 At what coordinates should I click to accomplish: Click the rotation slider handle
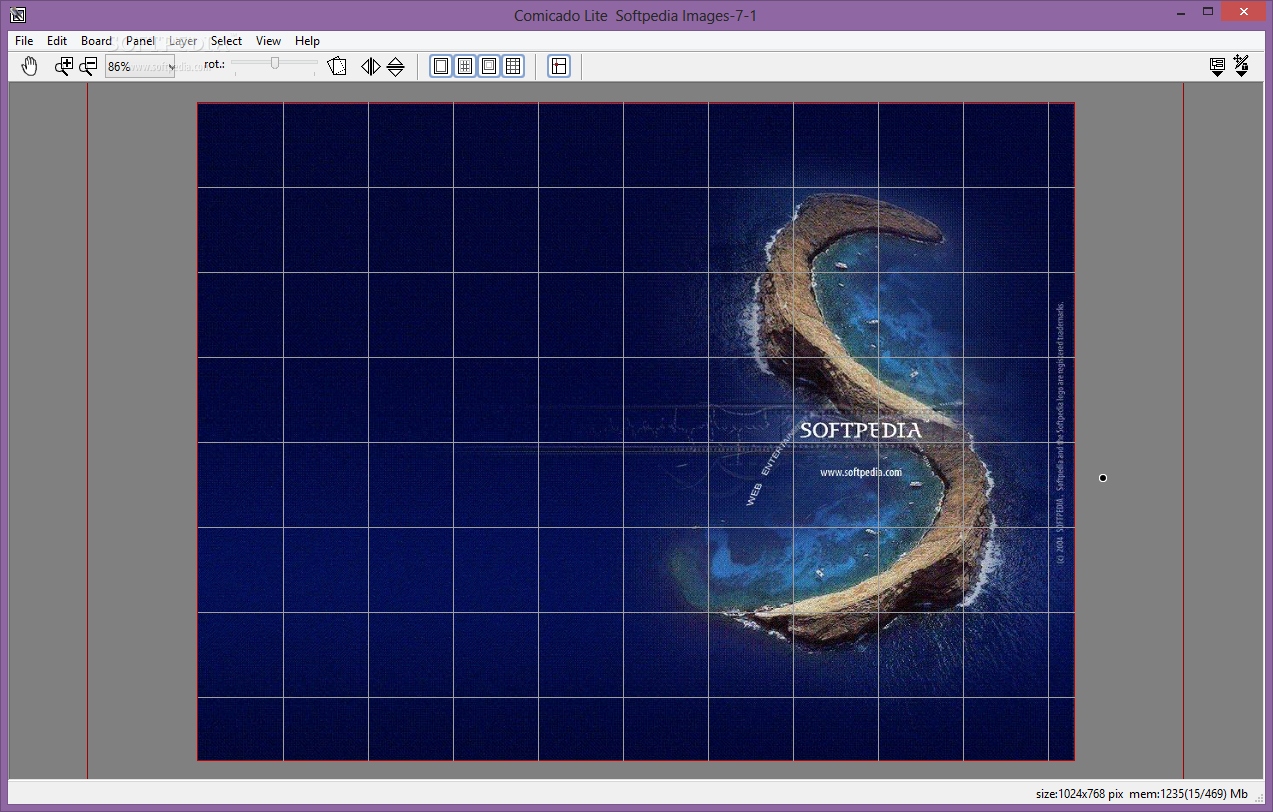pos(275,63)
